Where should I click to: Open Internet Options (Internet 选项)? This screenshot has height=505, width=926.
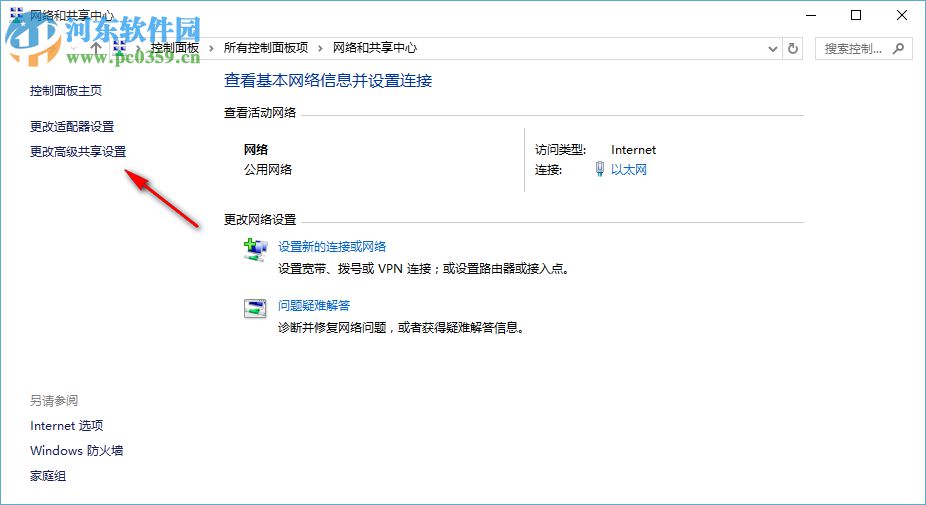point(67,425)
